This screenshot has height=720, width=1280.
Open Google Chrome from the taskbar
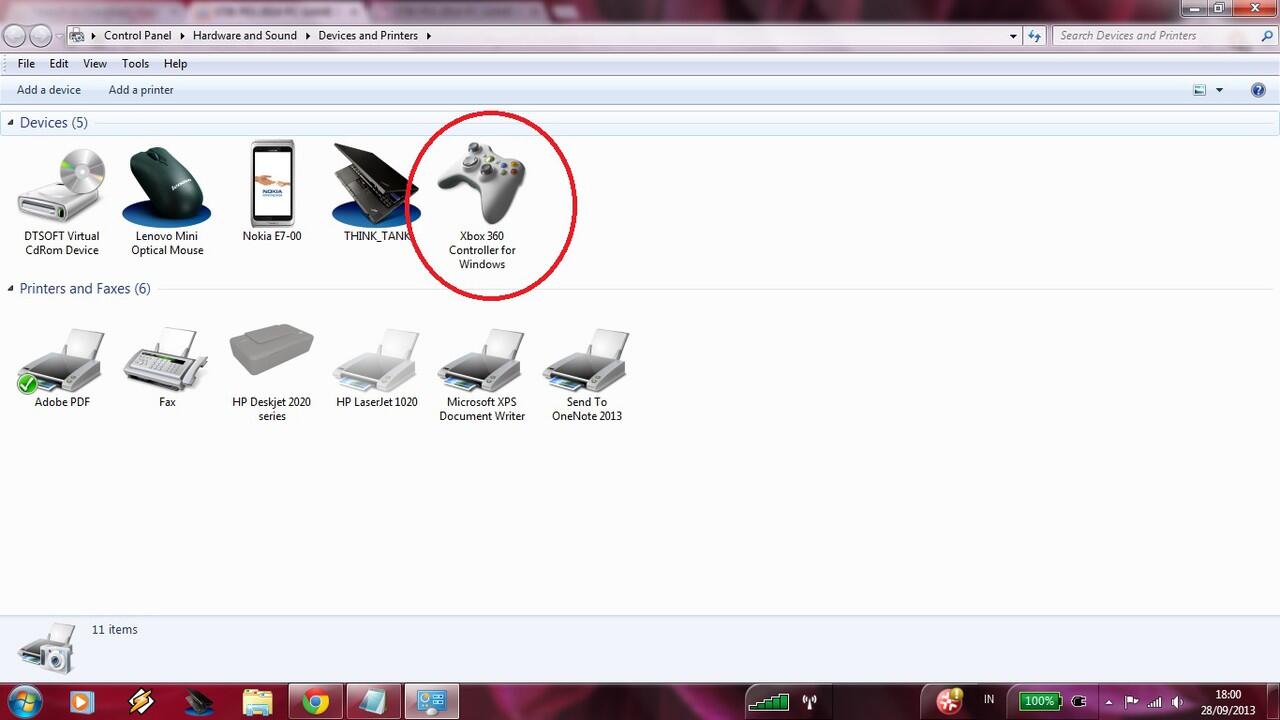(316, 702)
